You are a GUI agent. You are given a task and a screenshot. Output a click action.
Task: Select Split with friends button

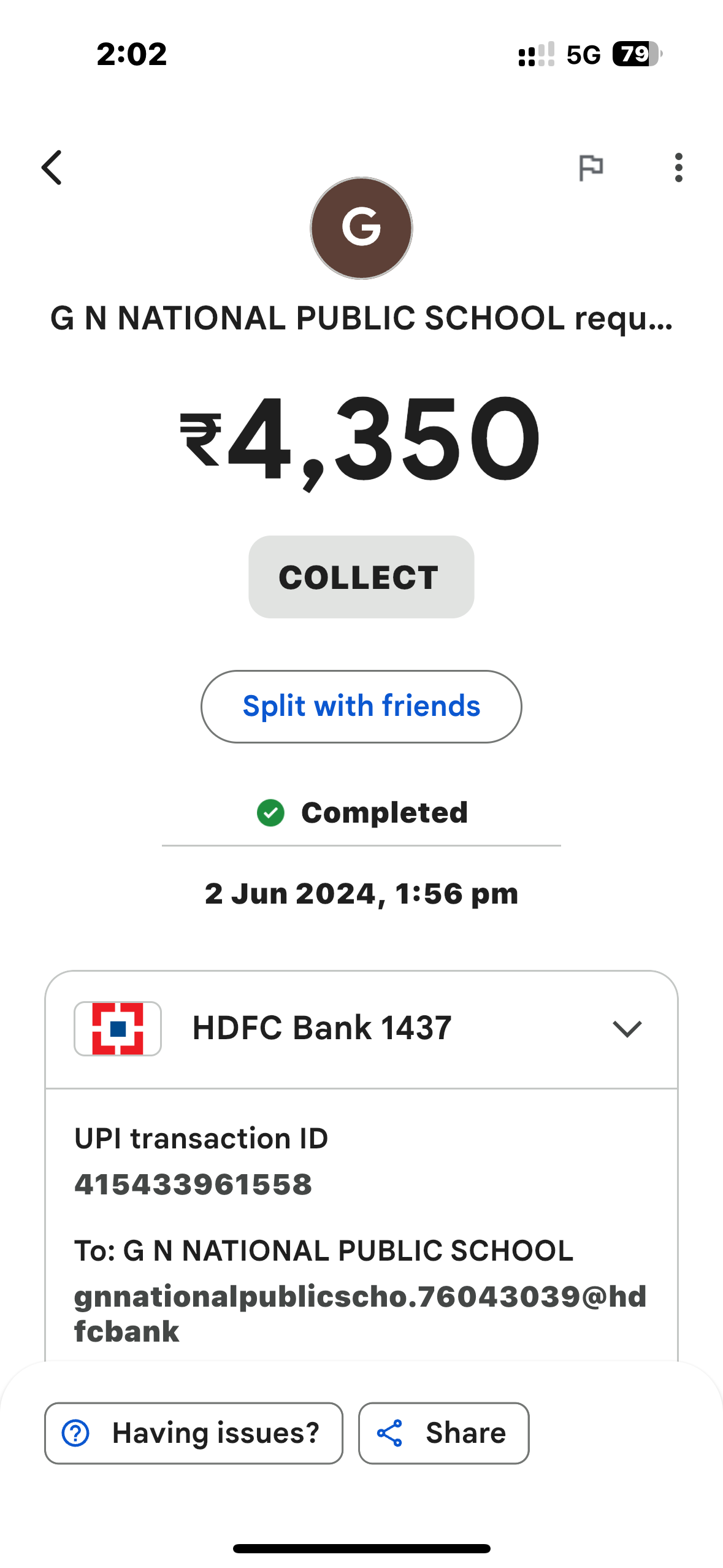pos(361,706)
